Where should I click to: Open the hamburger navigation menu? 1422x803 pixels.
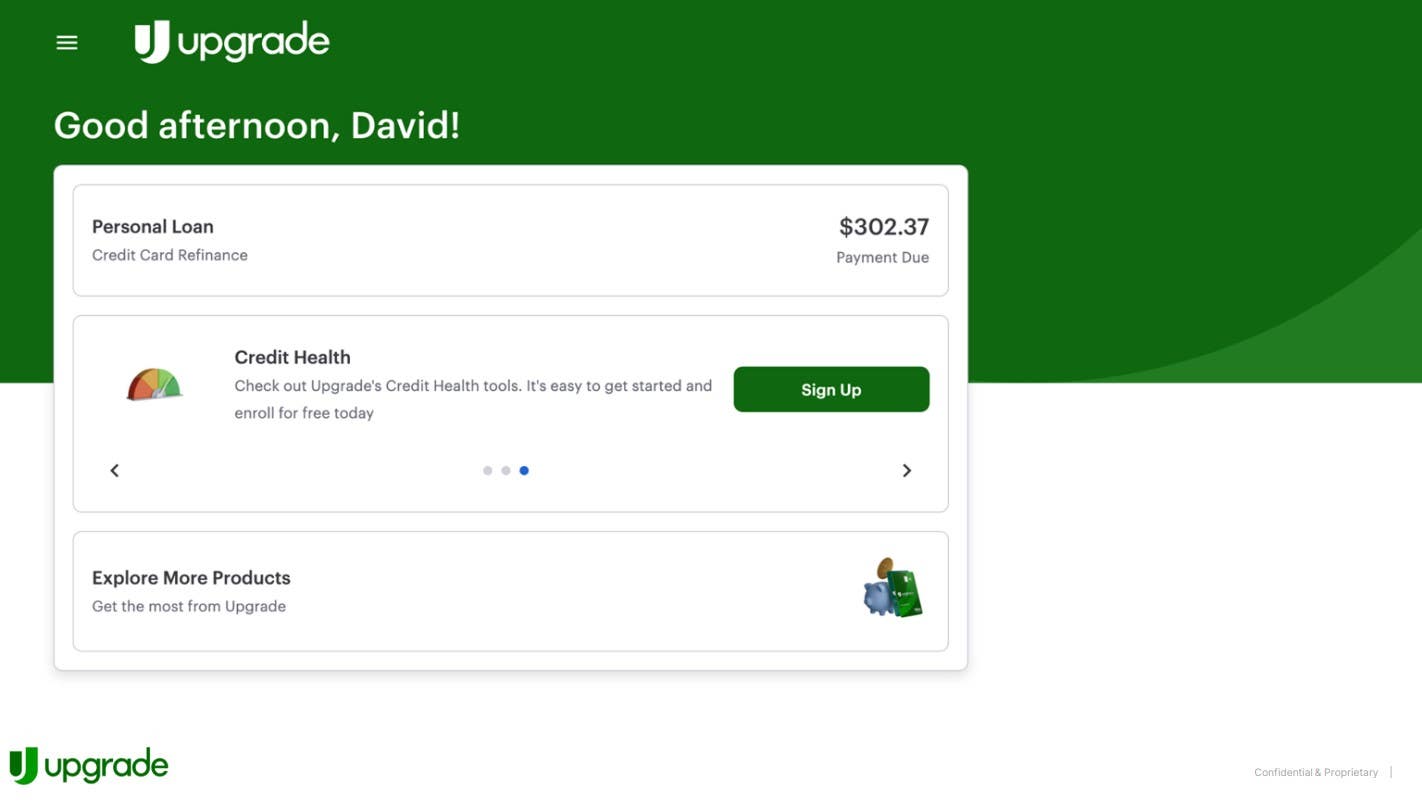tap(67, 43)
